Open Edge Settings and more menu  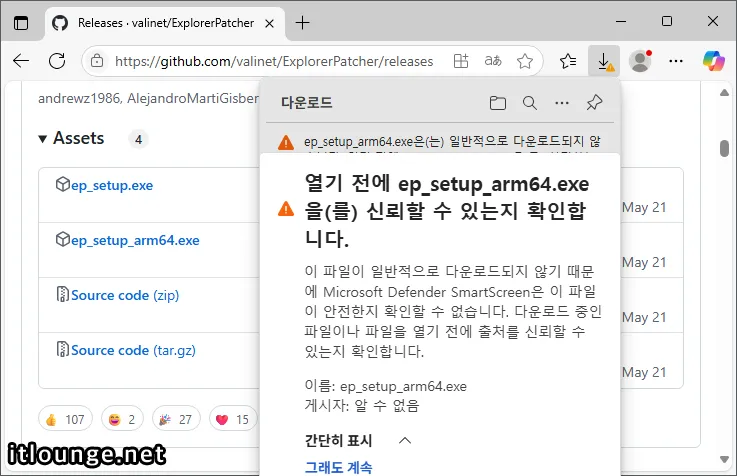point(676,61)
